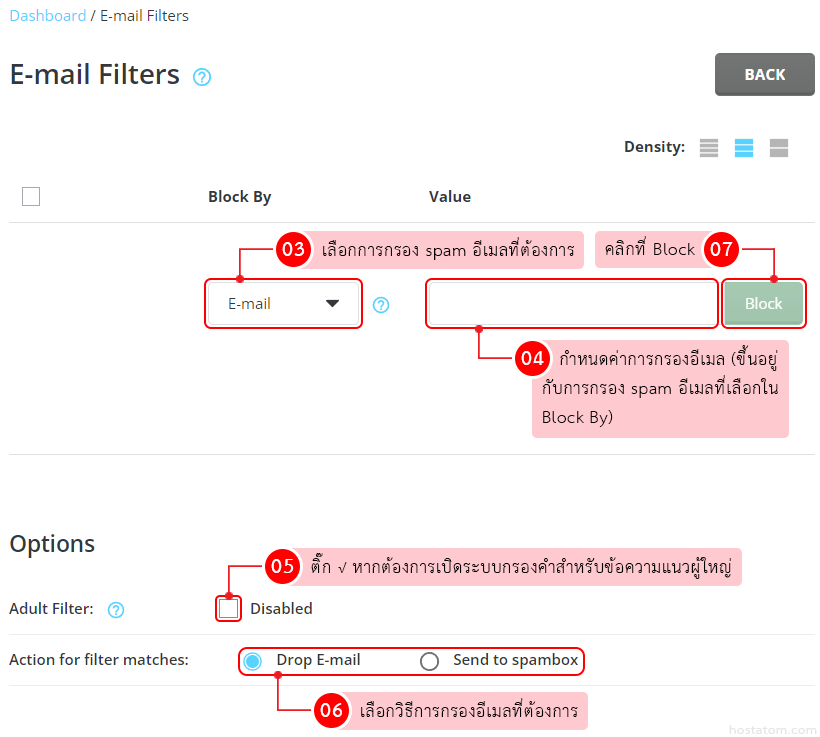Click the green Block button
The height and width of the screenshot is (737, 820).
pyautogui.click(x=763, y=304)
